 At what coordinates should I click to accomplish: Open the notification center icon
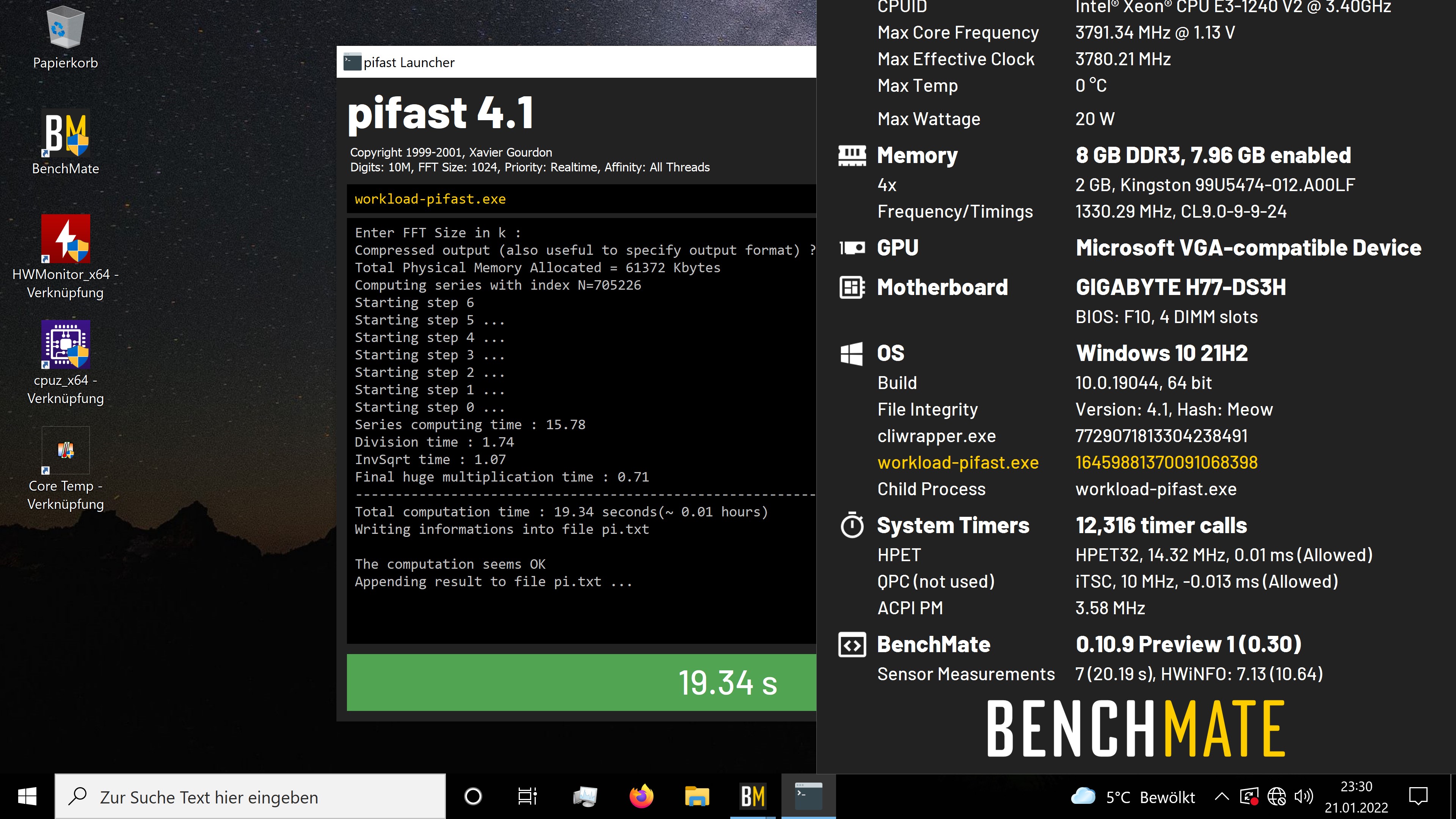coord(1418,797)
